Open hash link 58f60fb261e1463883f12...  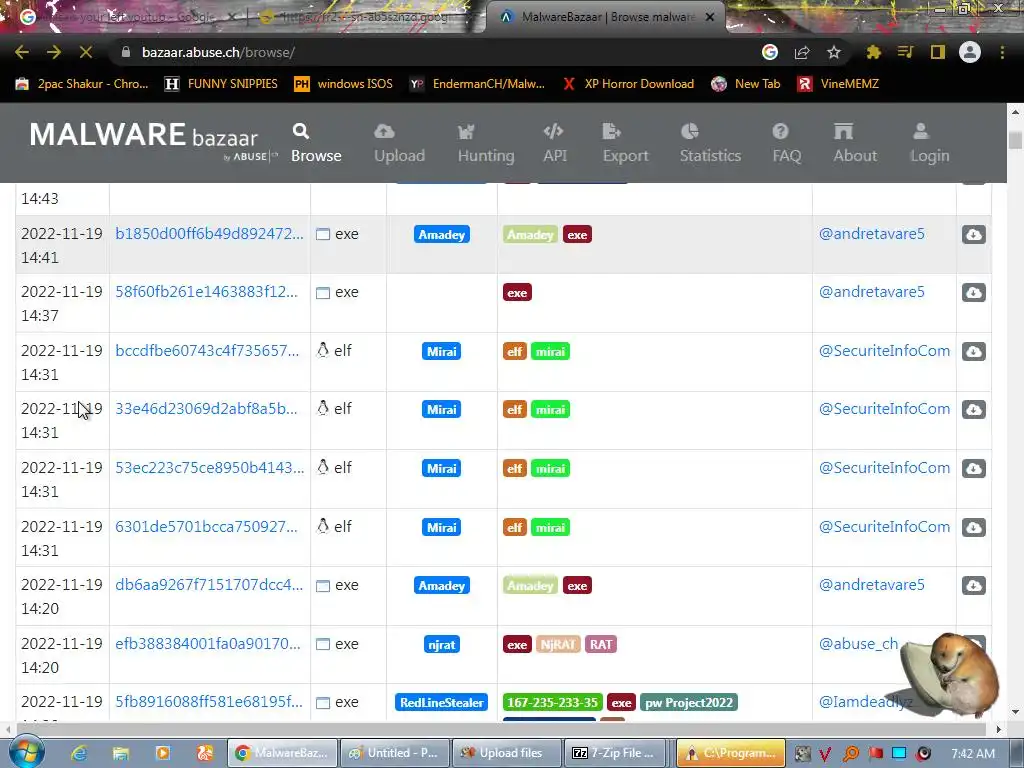click(x=206, y=292)
